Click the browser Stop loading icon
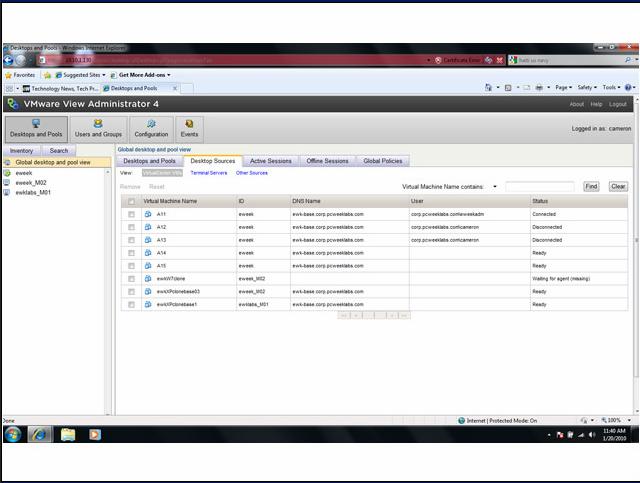Image resolution: width=640 pixels, height=483 pixels. click(x=500, y=60)
